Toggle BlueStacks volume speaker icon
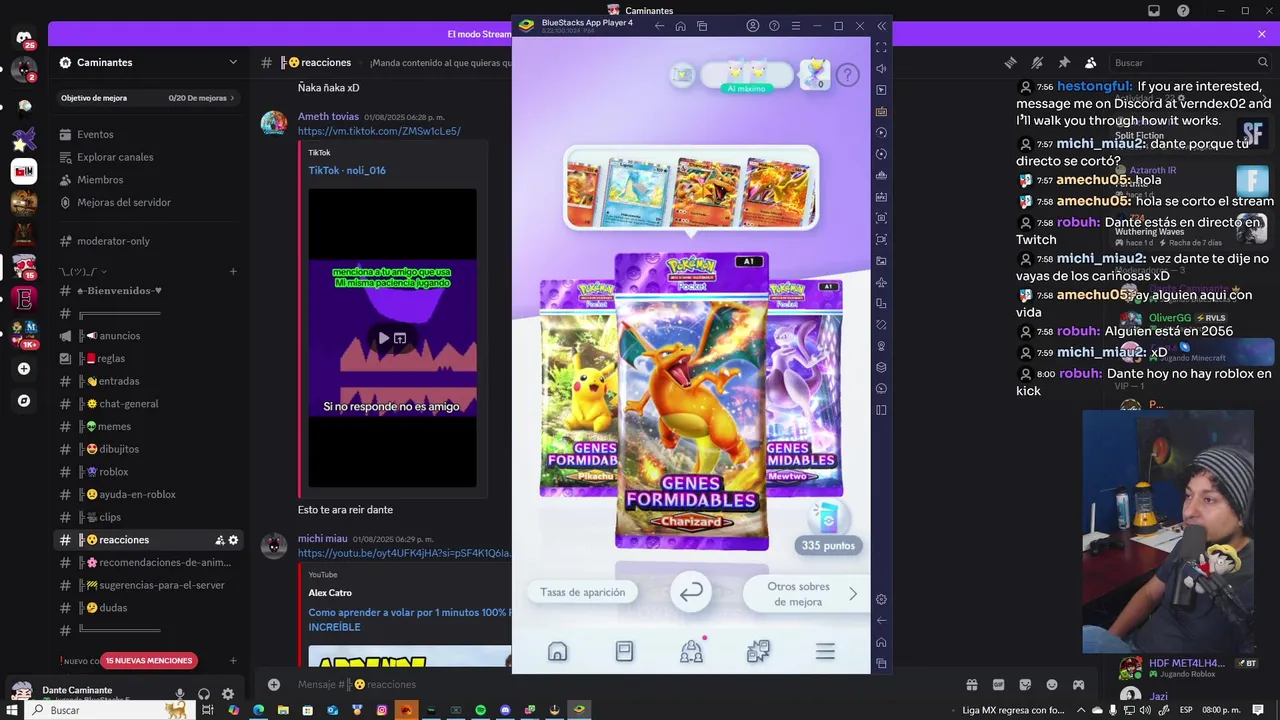Screen dimensions: 1280x720 (x=881, y=69)
